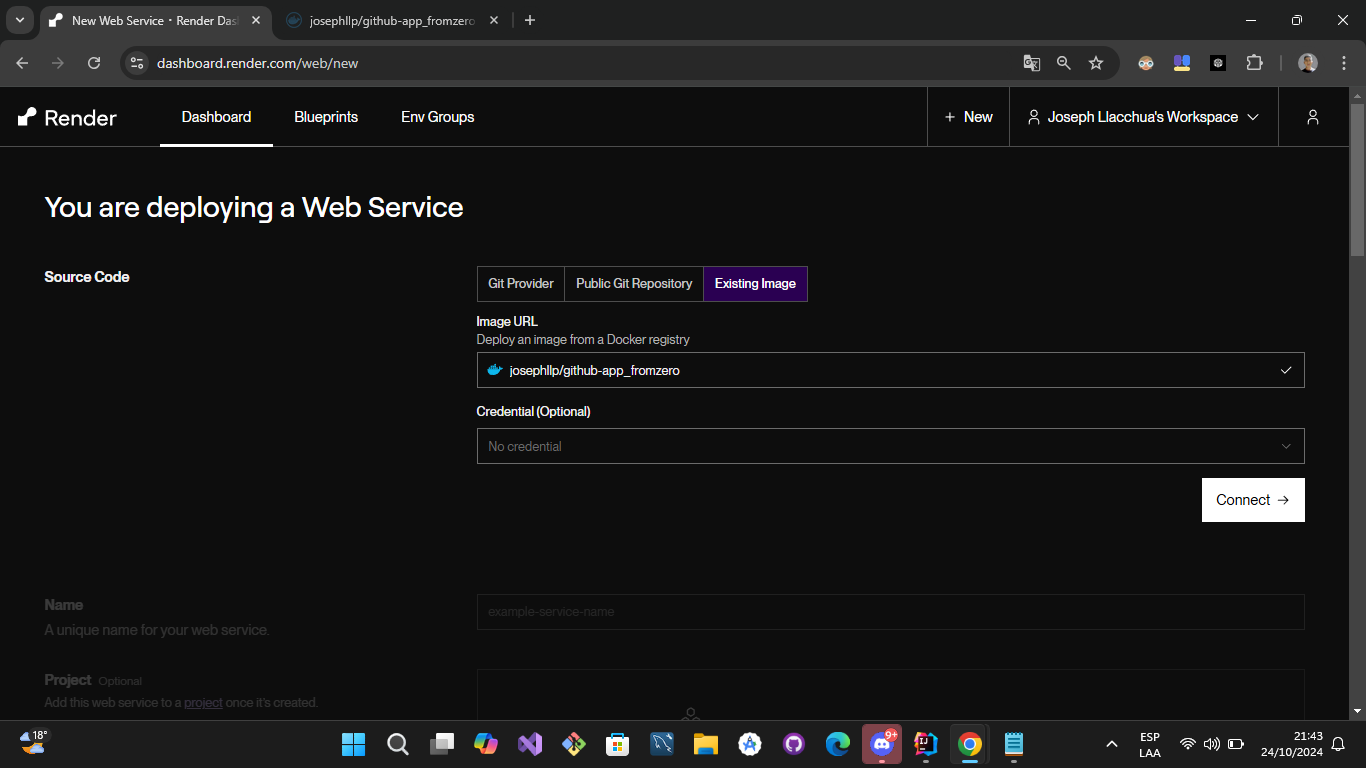Open Discord from the taskbar

coord(881,744)
